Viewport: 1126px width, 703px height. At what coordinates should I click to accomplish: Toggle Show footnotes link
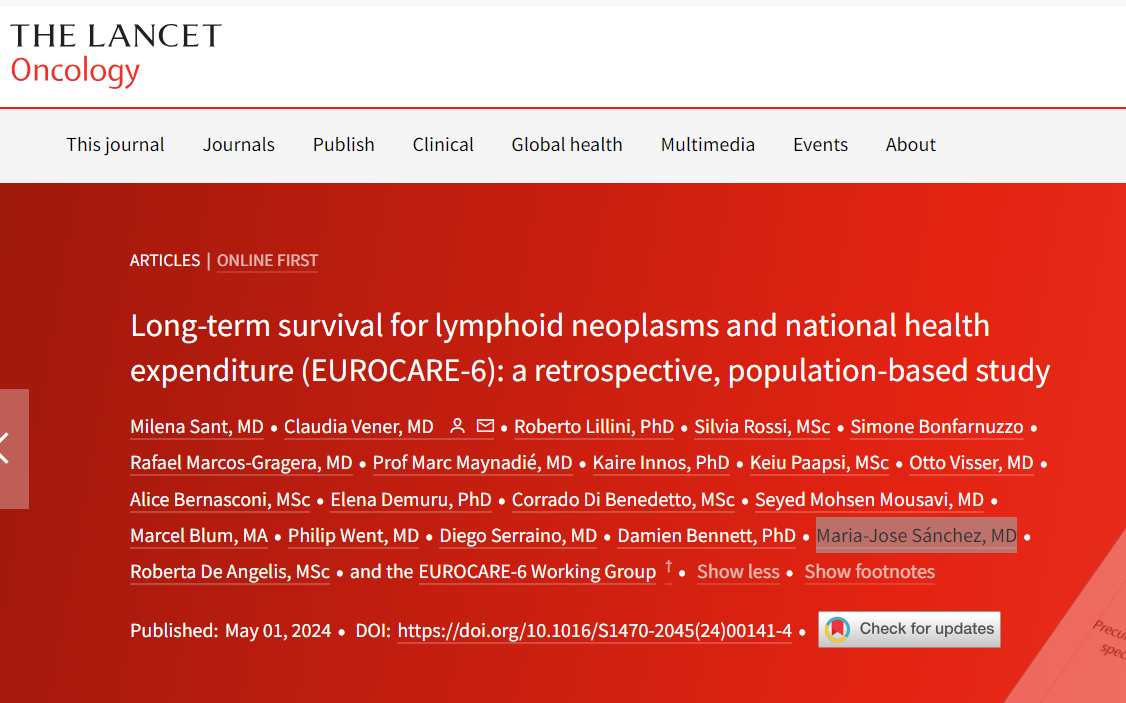click(x=869, y=572)
